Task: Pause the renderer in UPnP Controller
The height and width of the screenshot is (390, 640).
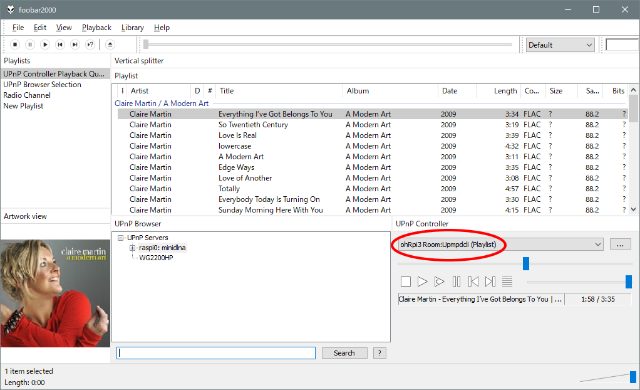Action: click(456, 281)
